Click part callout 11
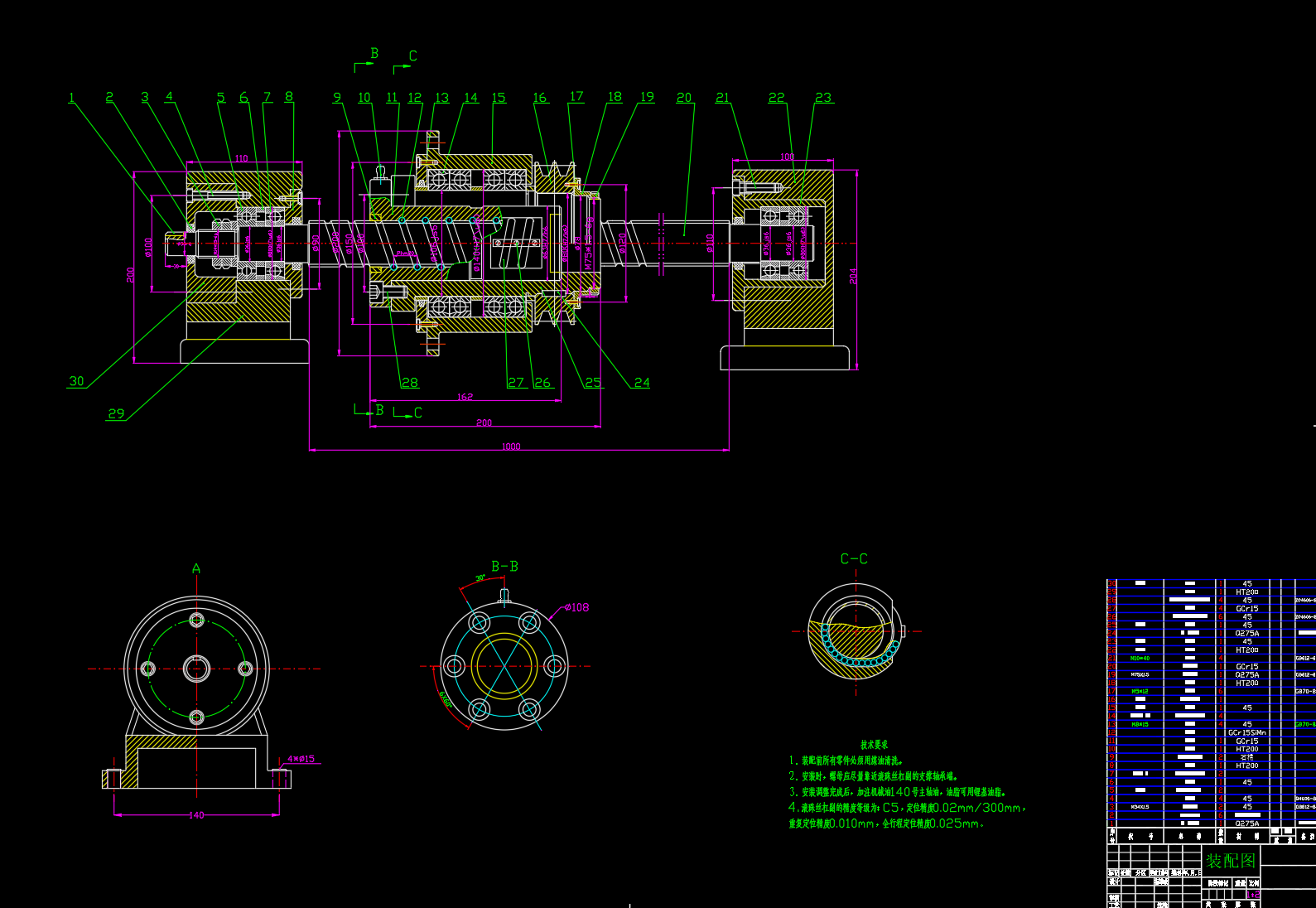This screenshot has height=908, width=1316. 393,98
